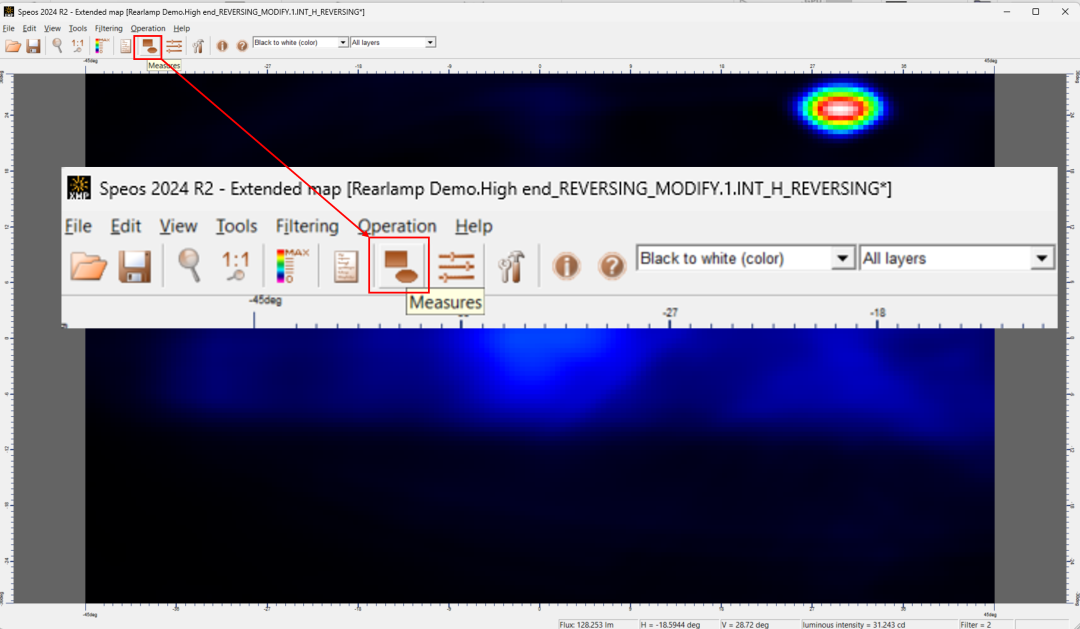The image size is (1080, 629).
Task: Click the sliders settings icon in the enlarged toolbar
Action: point(456,266)
